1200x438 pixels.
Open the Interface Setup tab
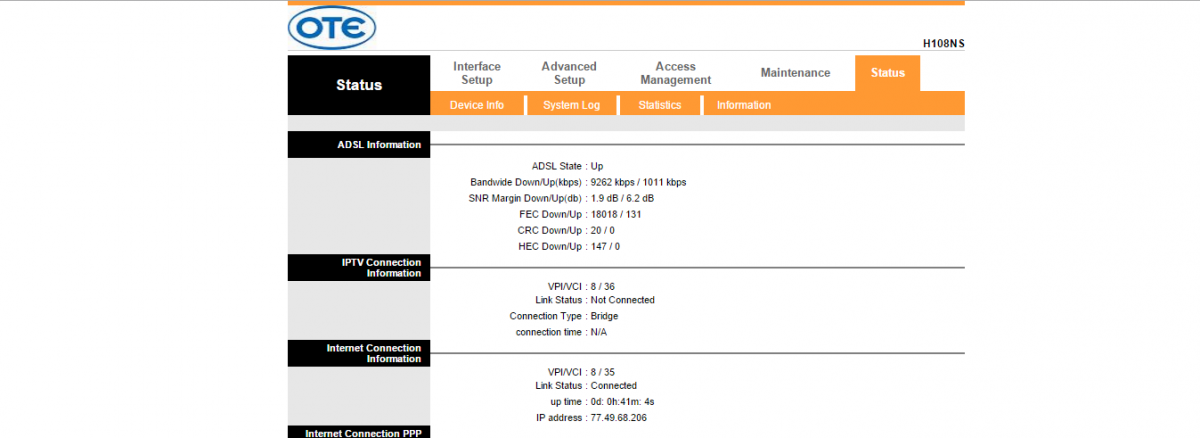pos(477,73)
